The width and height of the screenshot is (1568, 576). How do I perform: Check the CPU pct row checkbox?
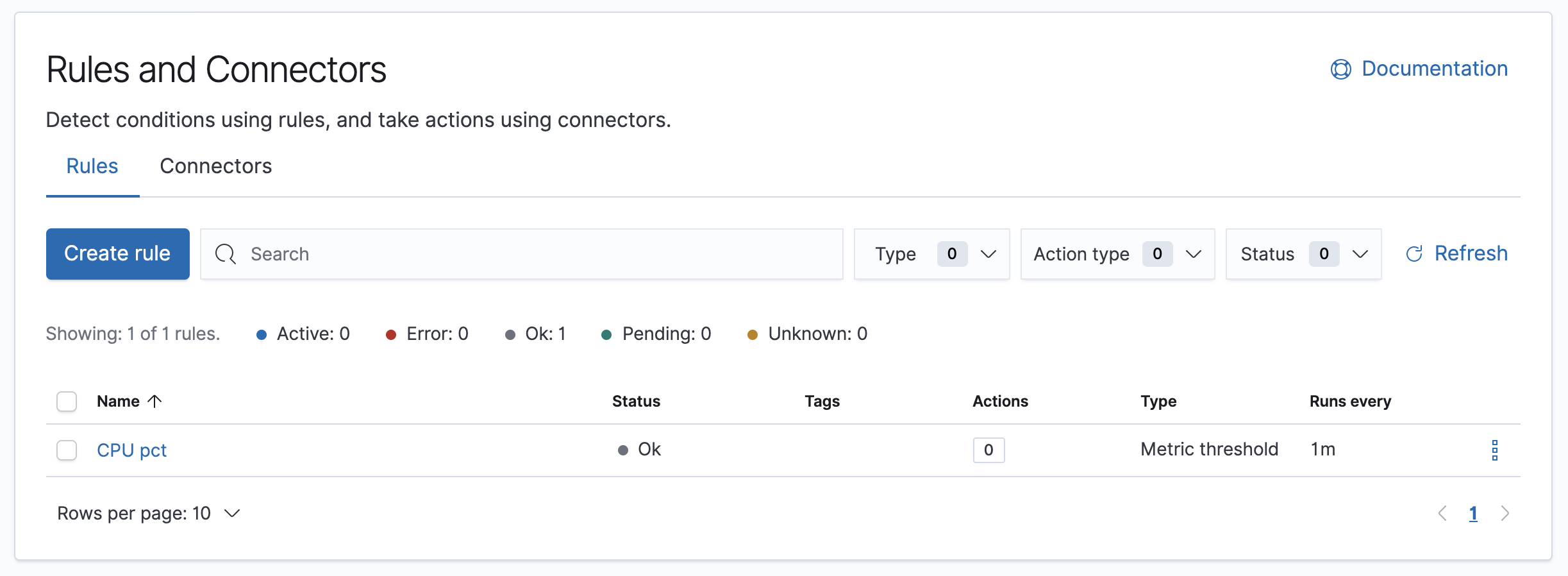66,450
